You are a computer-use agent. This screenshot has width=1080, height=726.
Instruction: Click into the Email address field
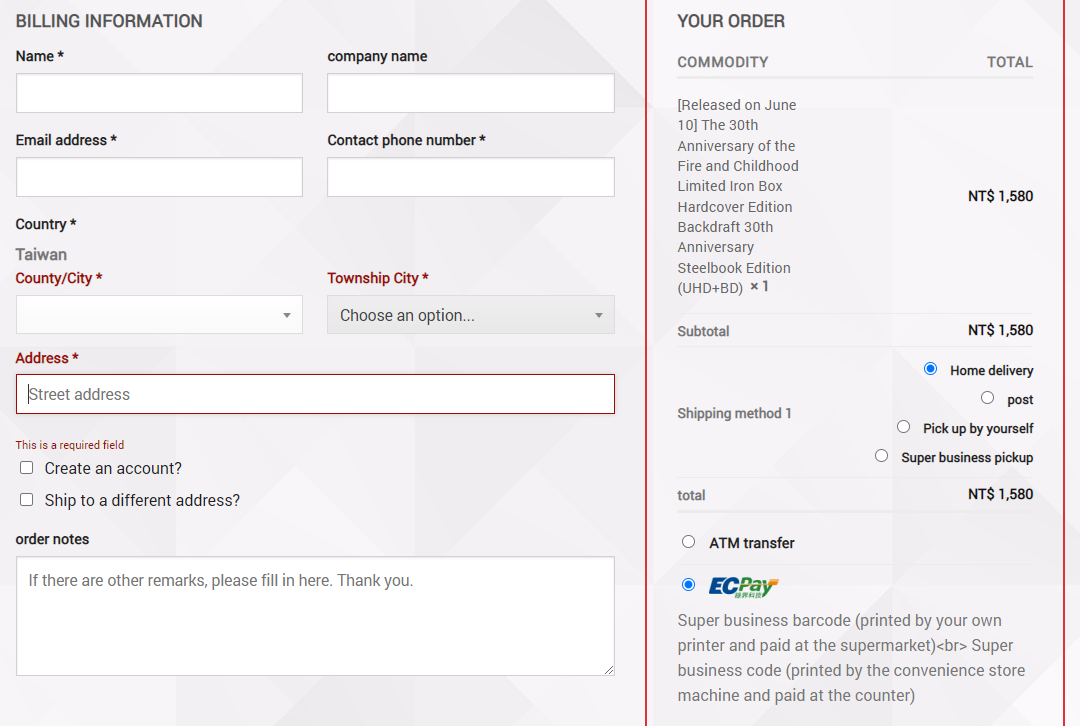point(159,177)
